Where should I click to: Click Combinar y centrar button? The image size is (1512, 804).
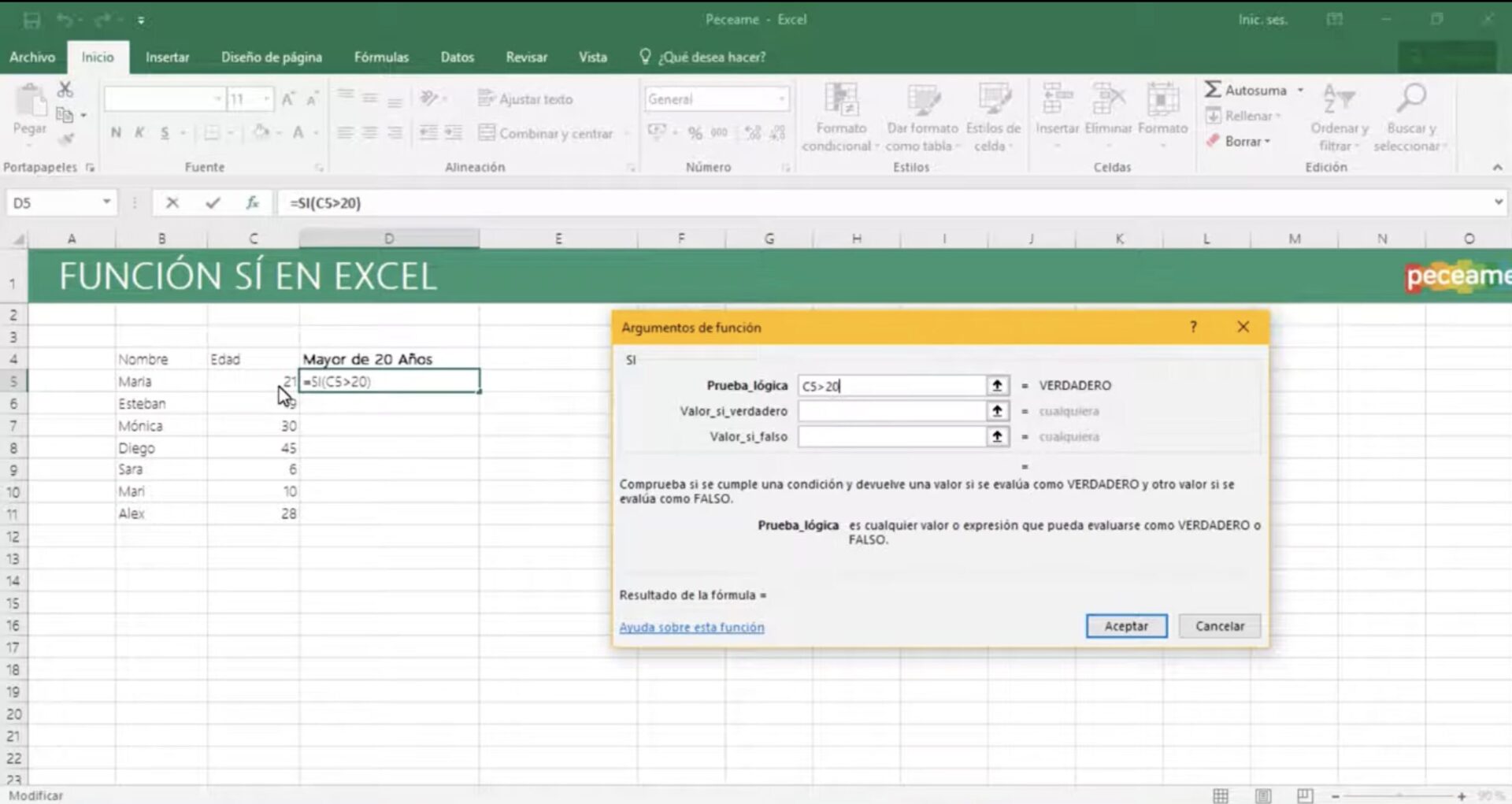[546, 133]
